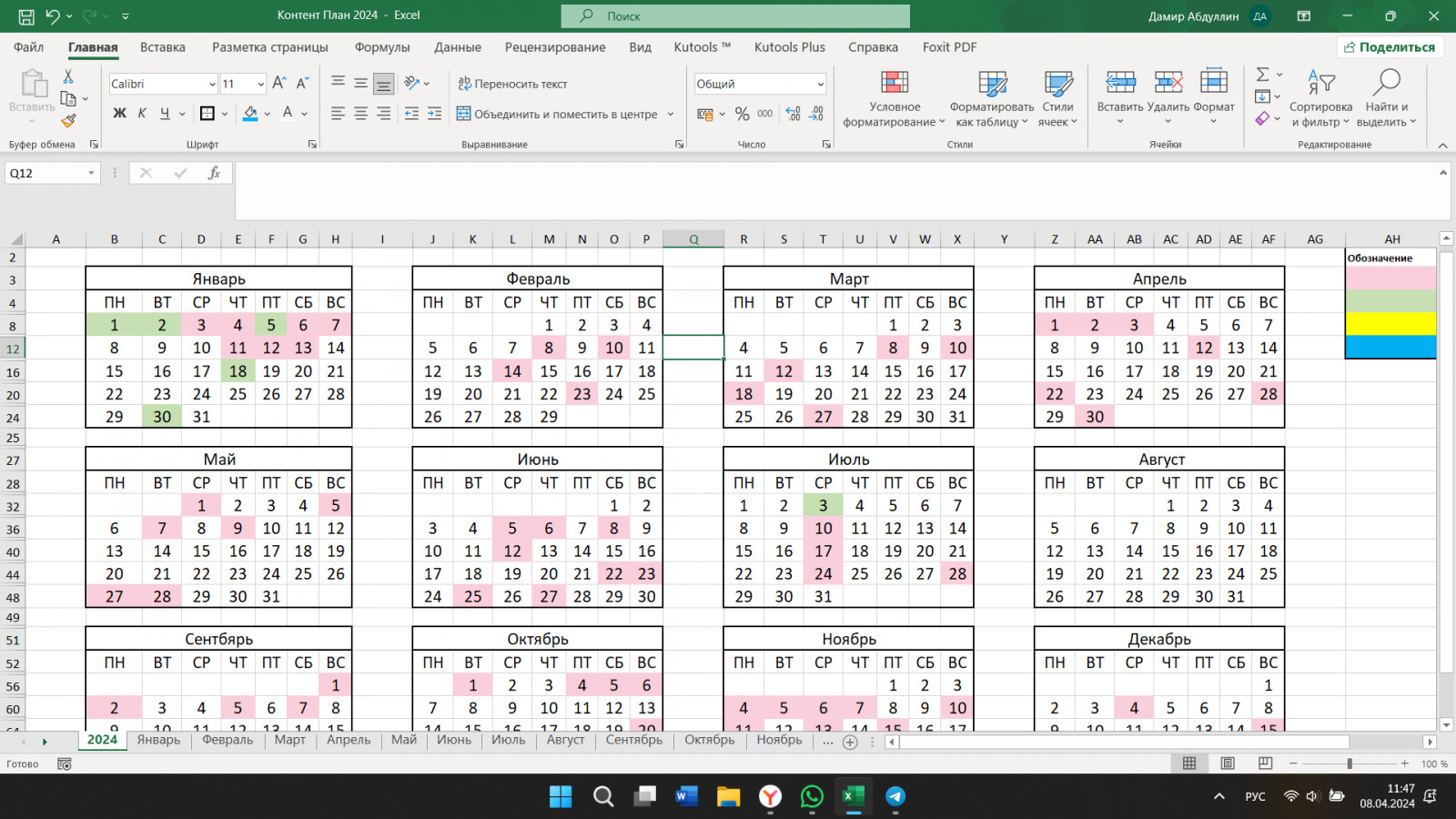Screen dimensions: 1456x819
Task: Toggle center horizontal alignment
Action: click(x=361, y=114)
